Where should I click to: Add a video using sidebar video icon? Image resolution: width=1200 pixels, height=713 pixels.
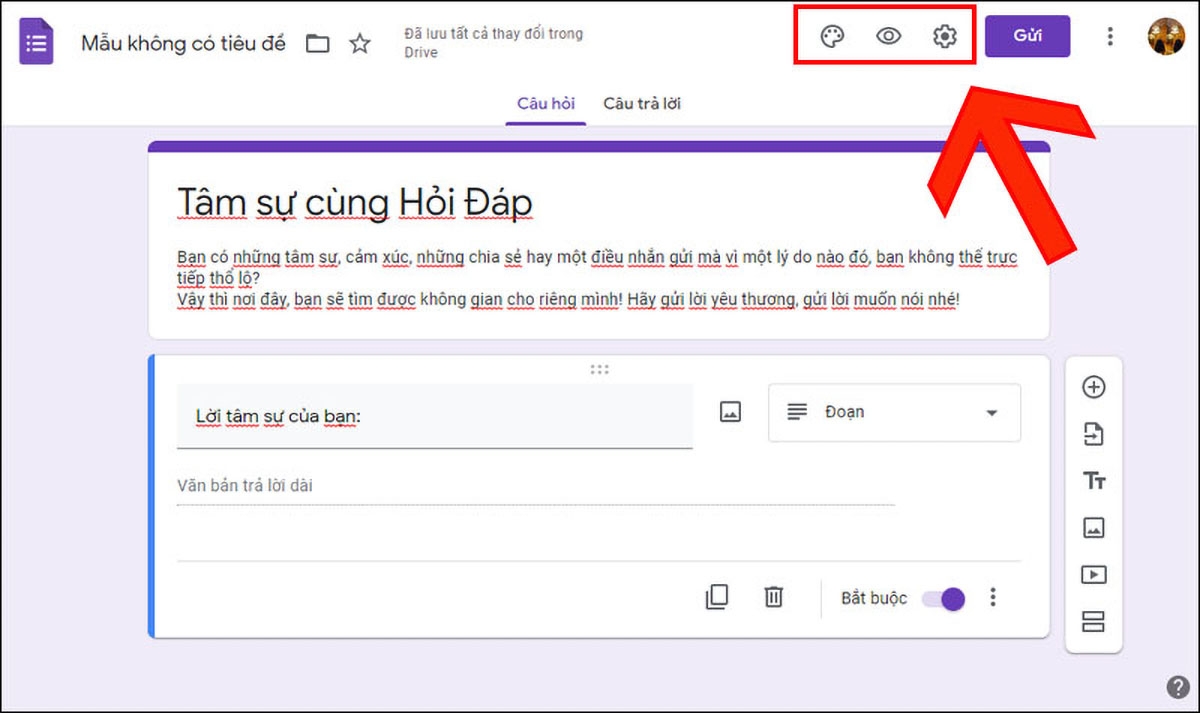(1093, 575)
